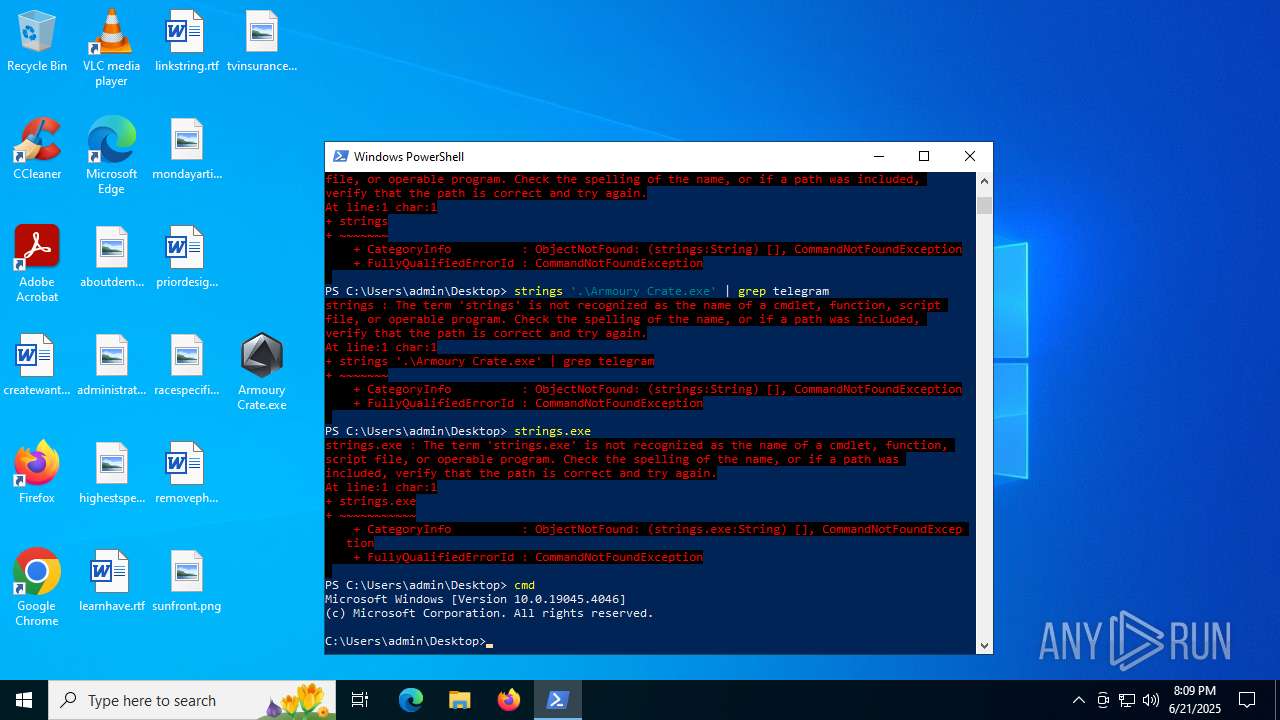Image resolution: width=1280 pixels, height=720 pixels.
Task: Minimize the Windows PowerShell window
Action: (x=878, y=156)
